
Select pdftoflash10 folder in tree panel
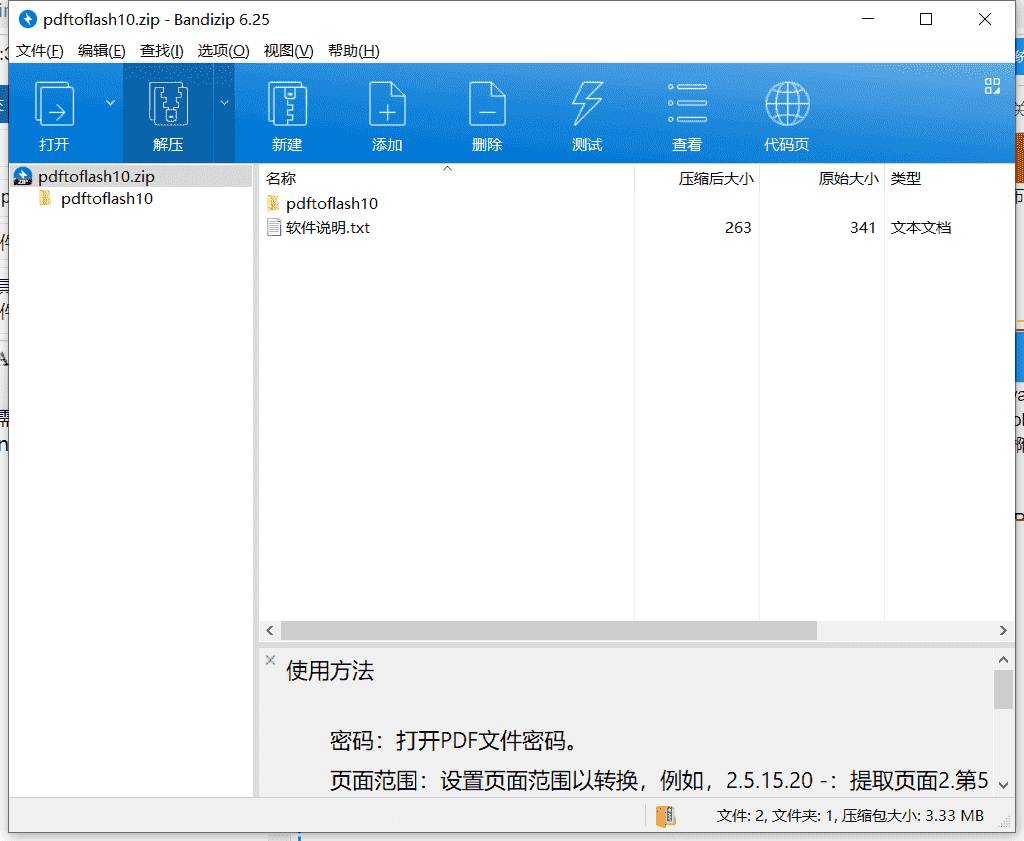(106, 198)
